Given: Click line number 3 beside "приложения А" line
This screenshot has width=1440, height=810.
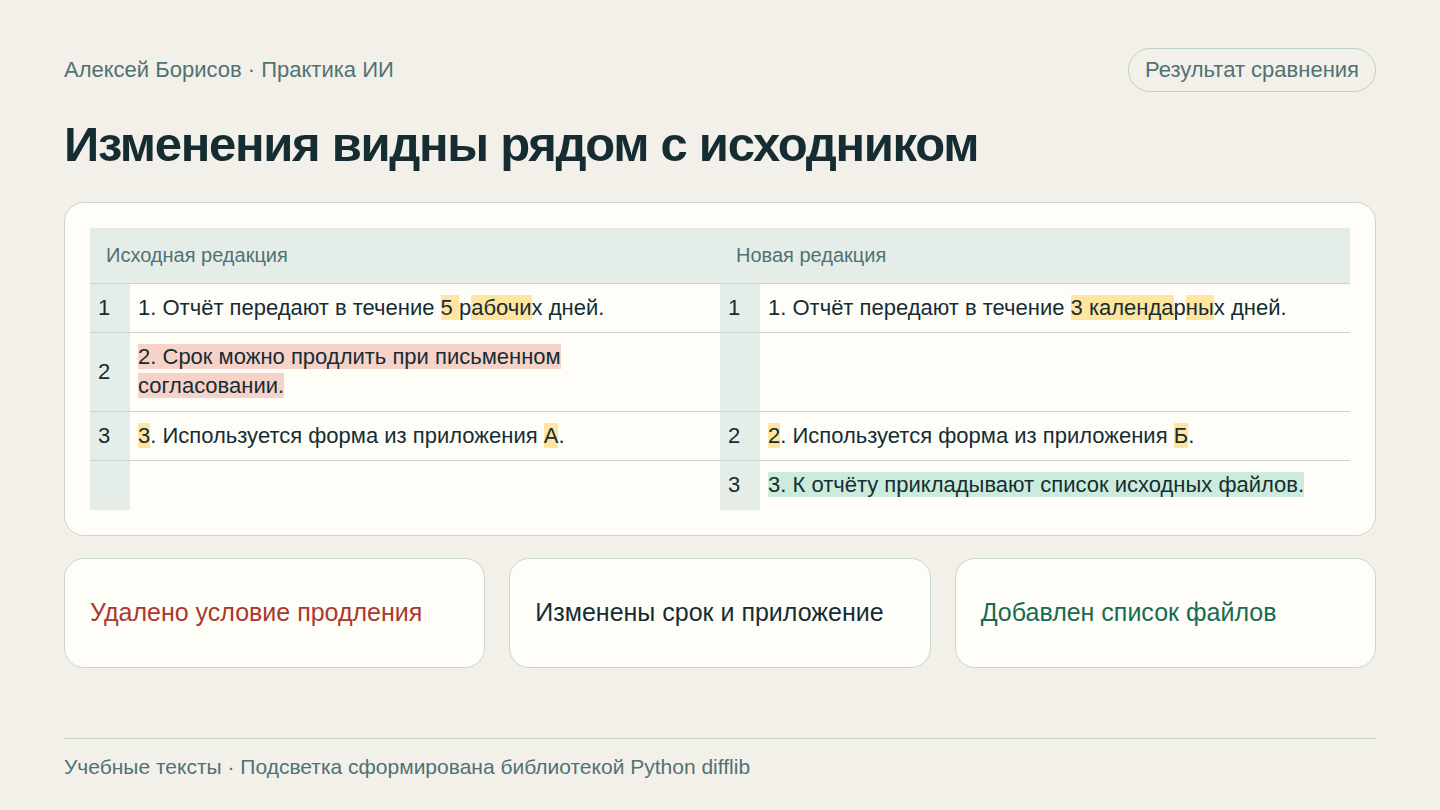Looking at the screenshot, I should [104, 436].
